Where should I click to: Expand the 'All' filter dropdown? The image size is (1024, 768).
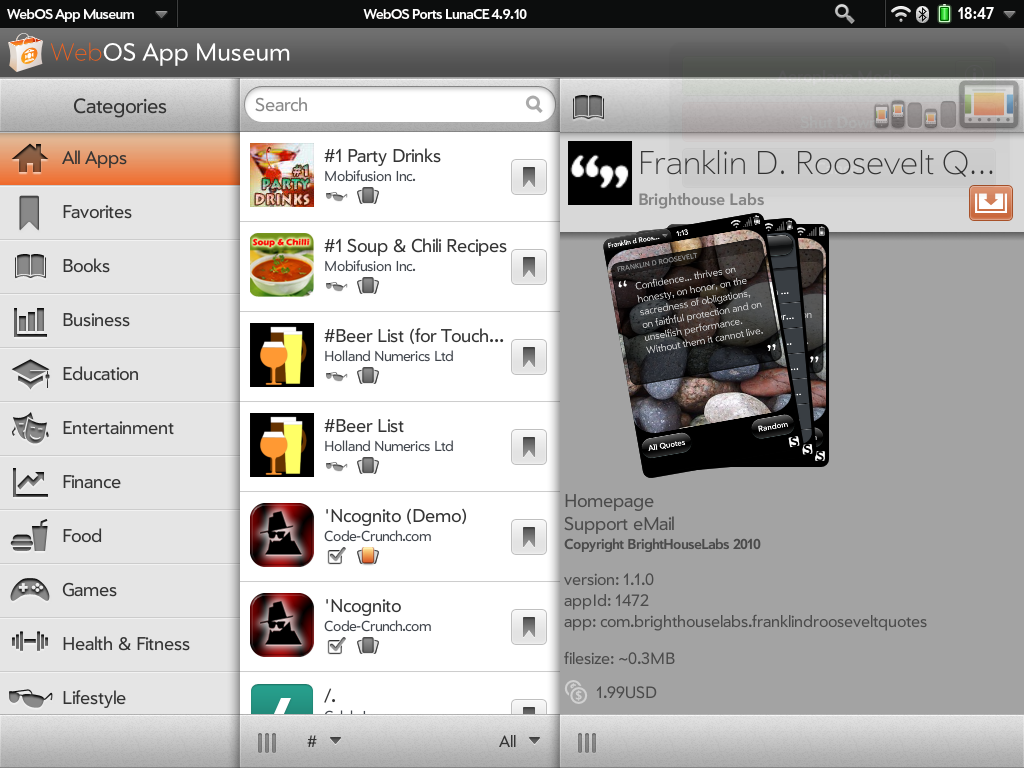click(x=519, y=741)
